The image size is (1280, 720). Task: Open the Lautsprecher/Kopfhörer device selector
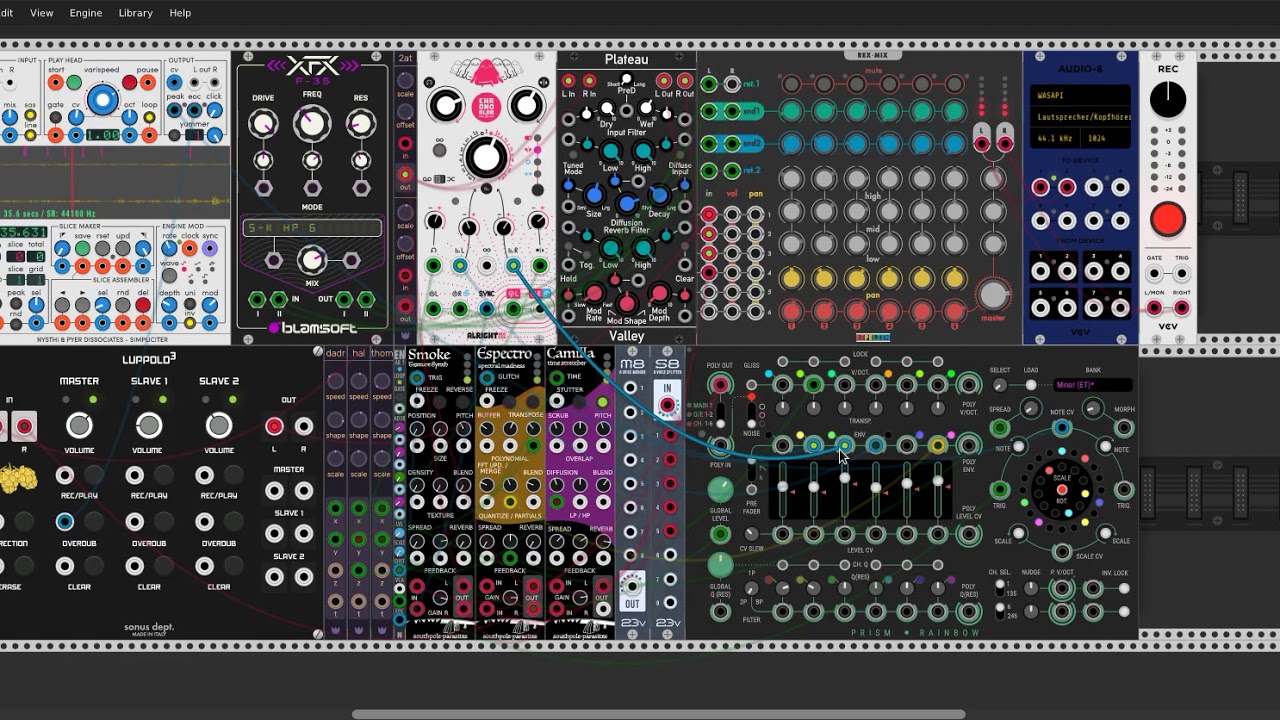click(x=1081, y=117)
